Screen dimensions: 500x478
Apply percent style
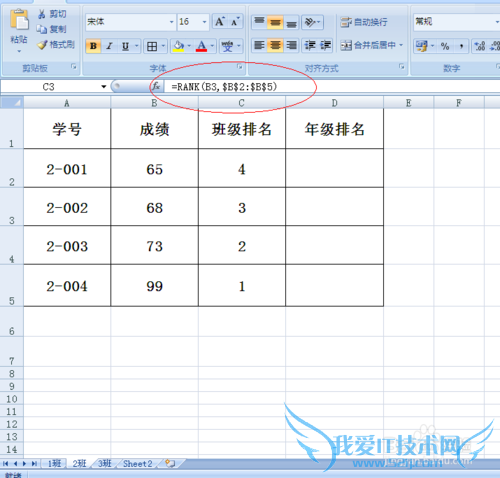tap(445, 46)
